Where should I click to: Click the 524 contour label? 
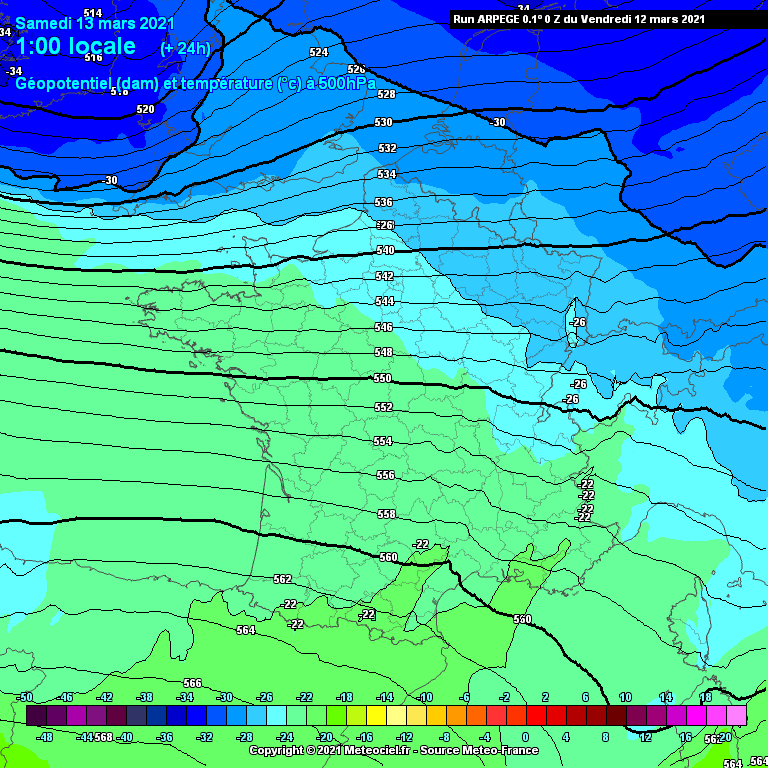pos(319,52)
